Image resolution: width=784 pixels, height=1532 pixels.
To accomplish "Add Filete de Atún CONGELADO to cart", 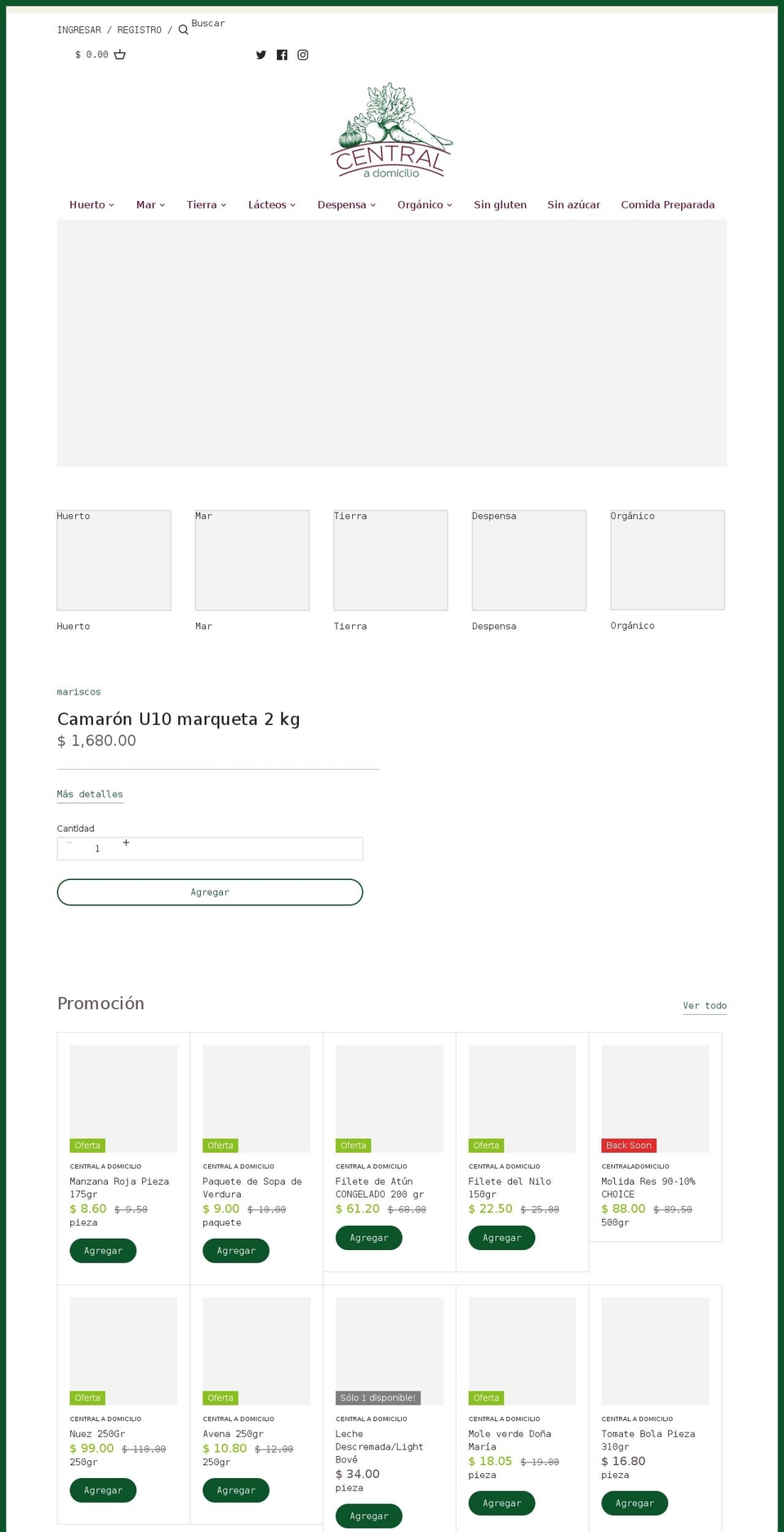I will [x=369, y=1238].
